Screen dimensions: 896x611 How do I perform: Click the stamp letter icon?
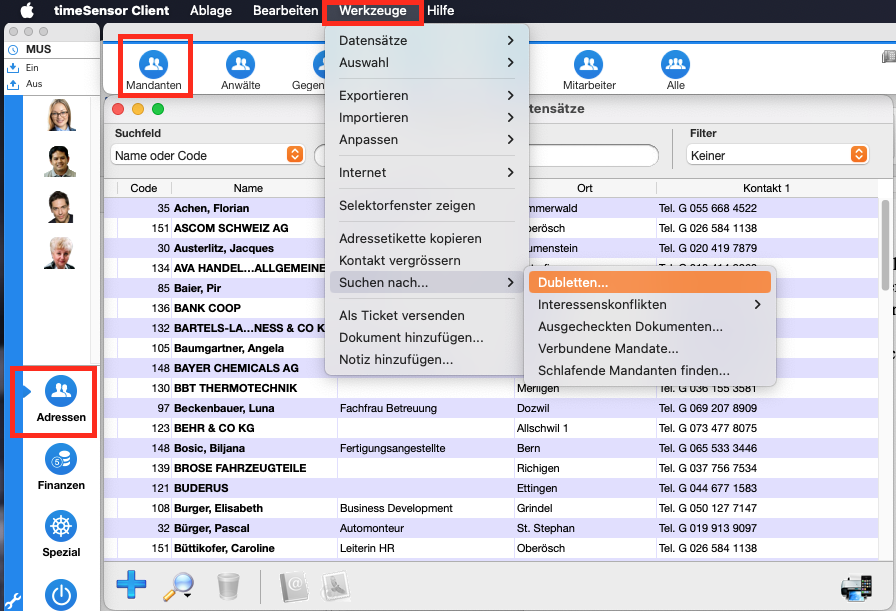(337, 587)
